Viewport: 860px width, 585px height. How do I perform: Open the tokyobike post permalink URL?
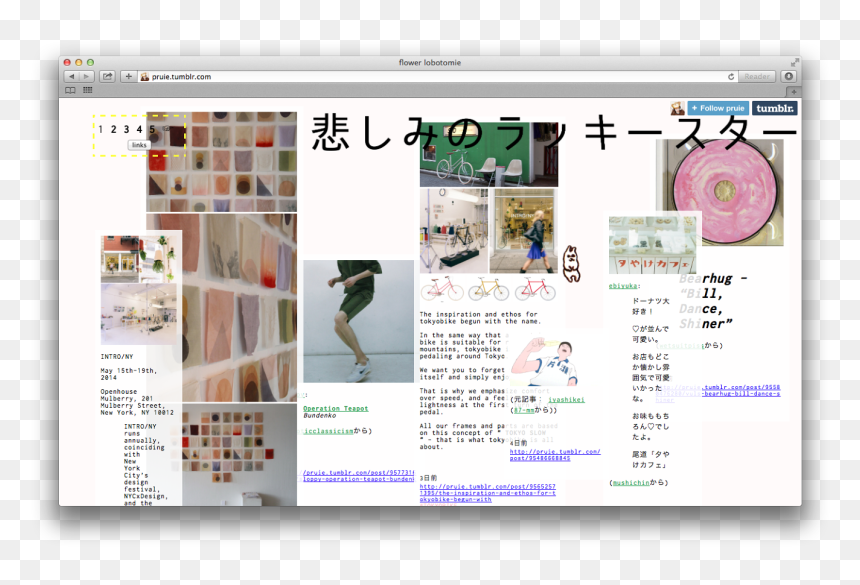(x=488, y=493)
